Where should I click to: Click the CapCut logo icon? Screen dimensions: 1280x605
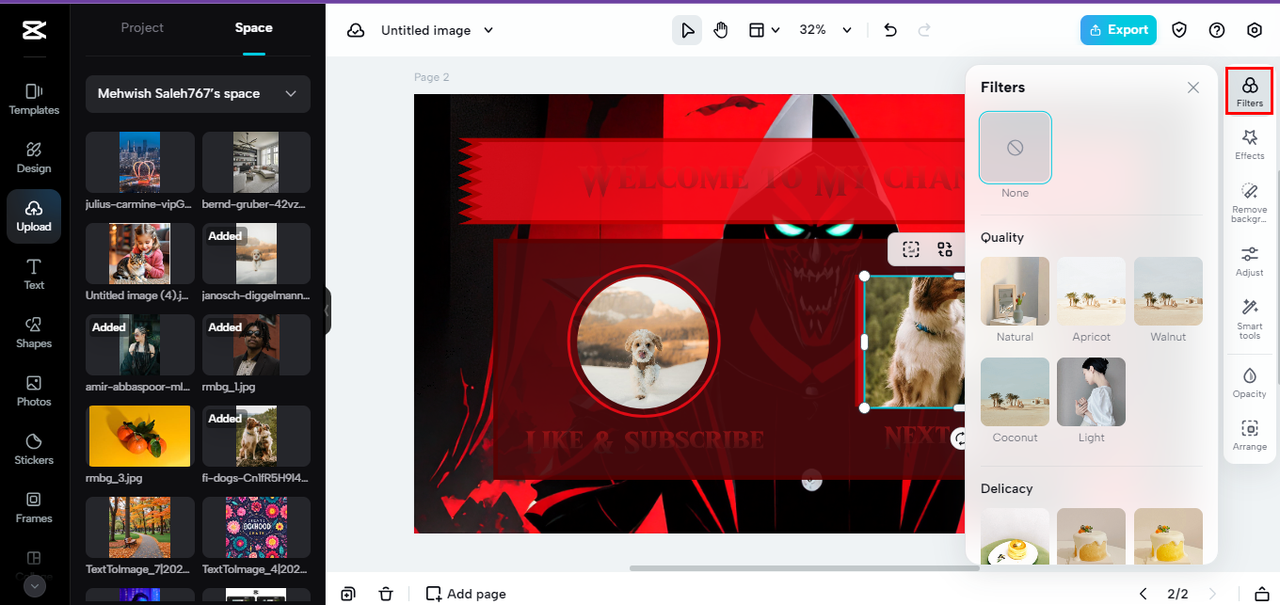click(34, 30)
